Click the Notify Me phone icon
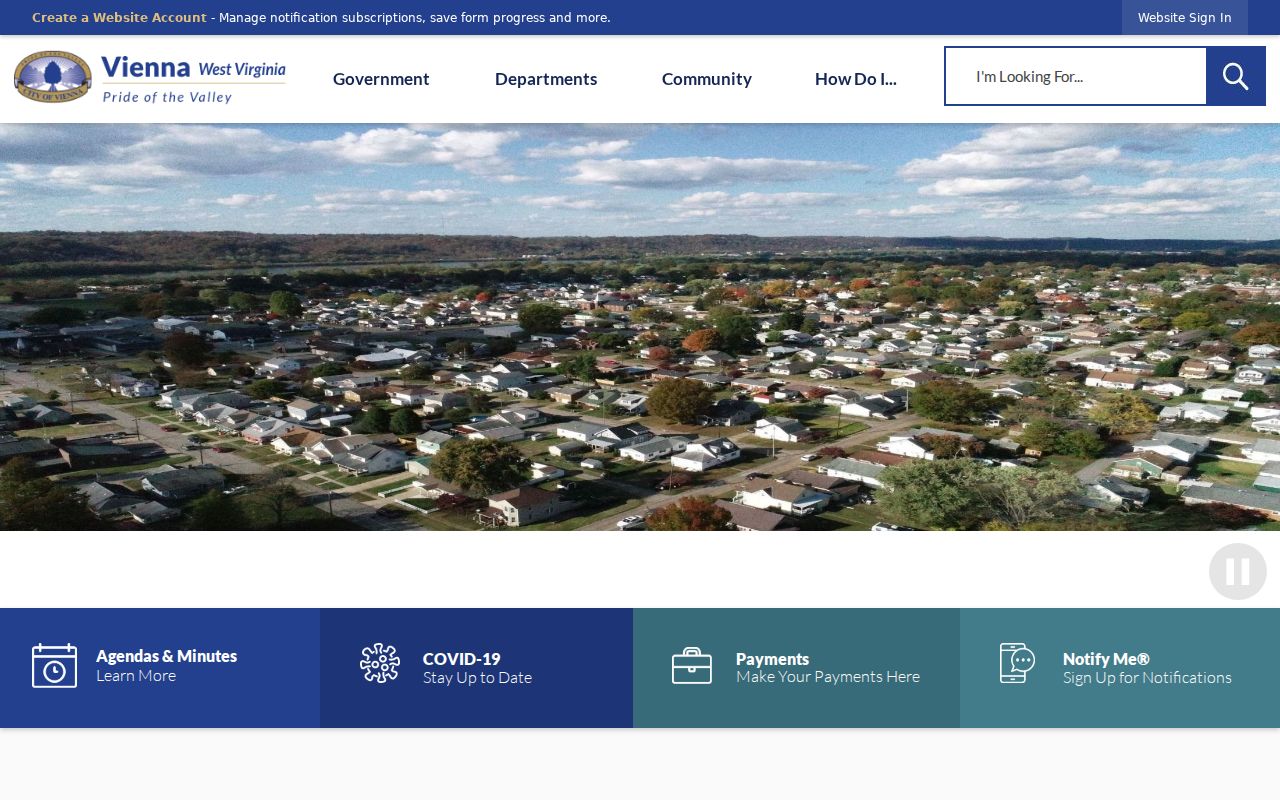 tap(1017, 663)
